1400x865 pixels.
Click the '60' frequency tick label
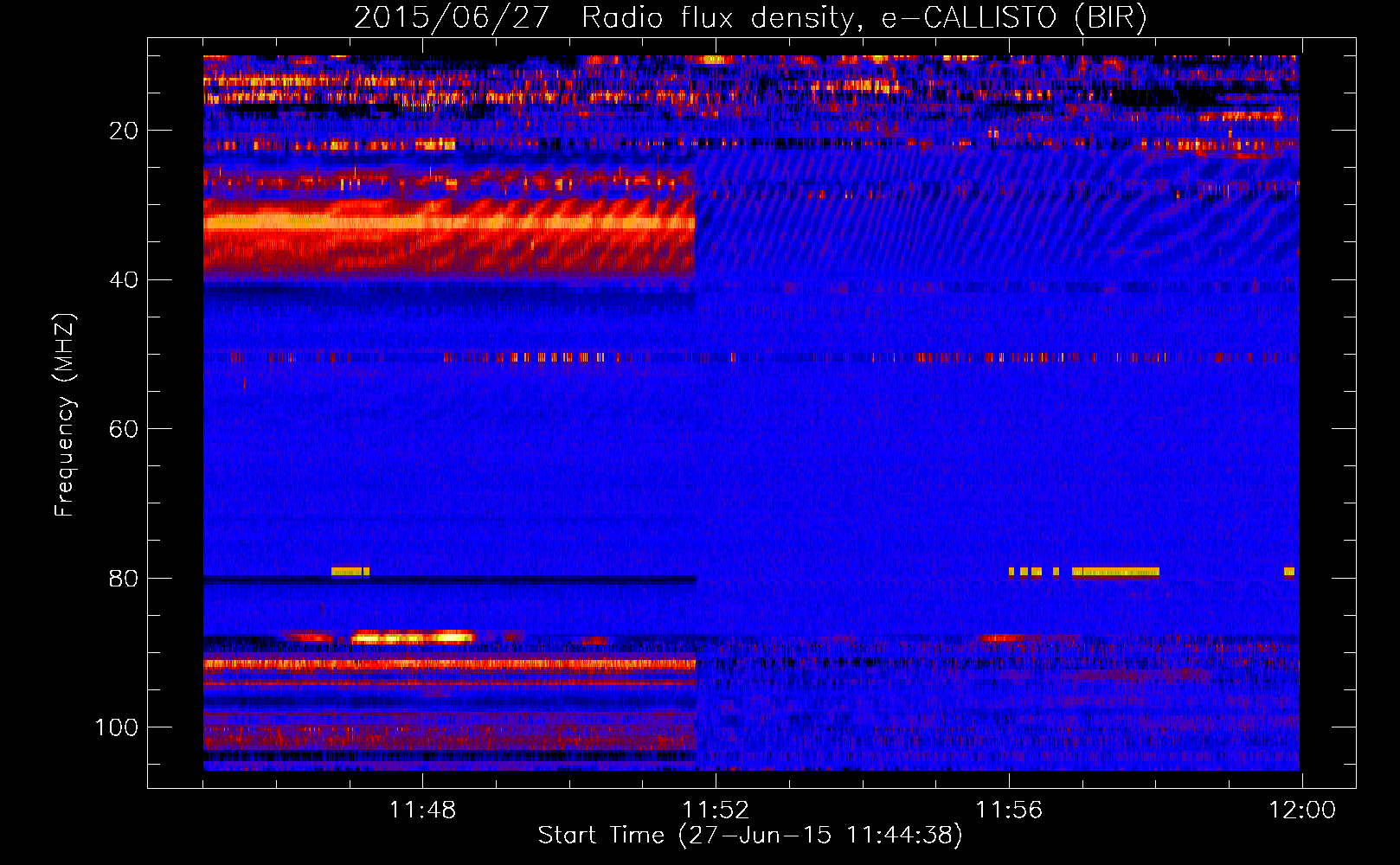pos(124,430)
